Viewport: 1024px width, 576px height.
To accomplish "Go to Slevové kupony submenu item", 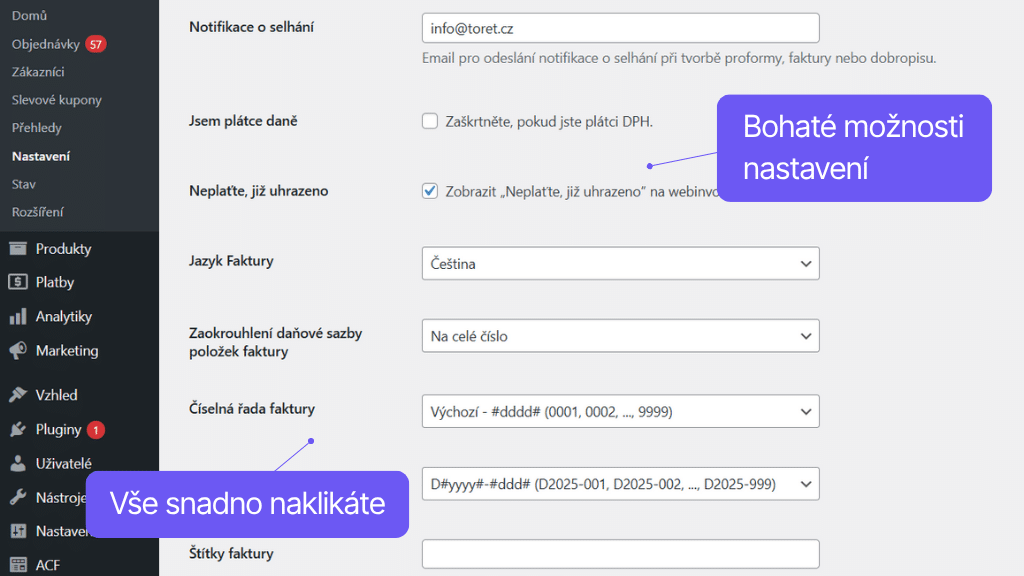I will (56, 100).
